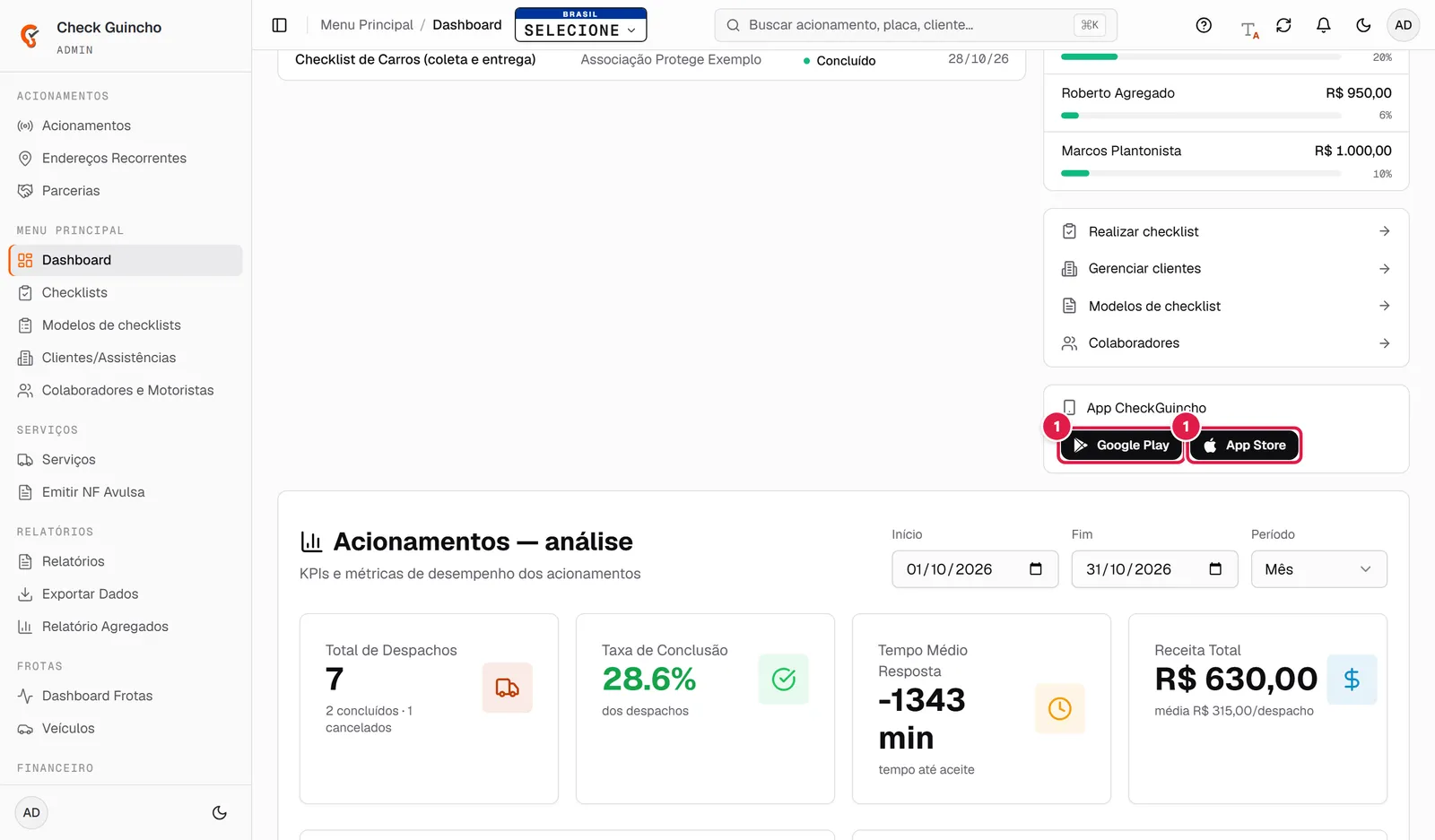Click Roberto Agregado progress bar
Screen dimensions: 1435x840
(x=1201, y=116)
